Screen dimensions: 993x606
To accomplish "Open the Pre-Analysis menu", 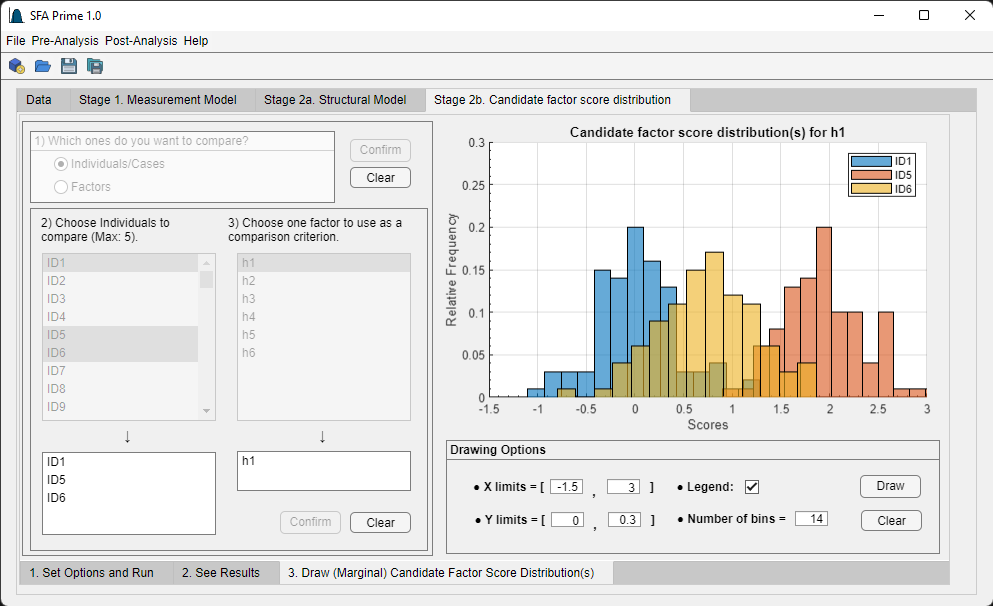I will pos(65,41).
